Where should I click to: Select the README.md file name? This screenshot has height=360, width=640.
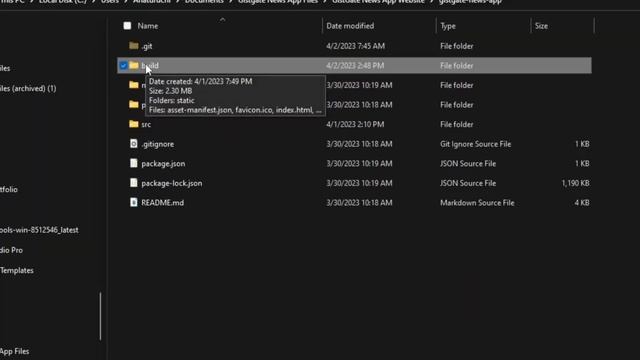(162, 202)
